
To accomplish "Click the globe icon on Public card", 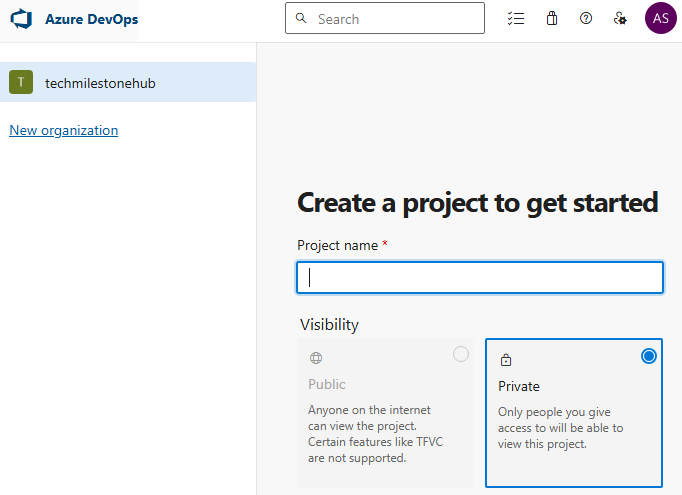I will coord(316,358).
